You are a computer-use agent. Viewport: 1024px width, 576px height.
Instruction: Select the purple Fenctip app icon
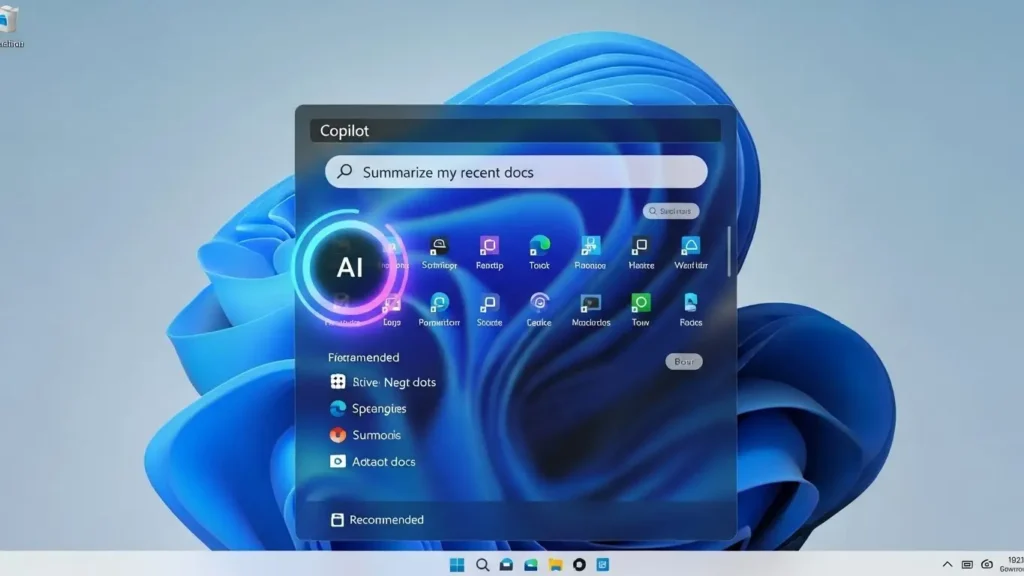click(x=489, y=248)
